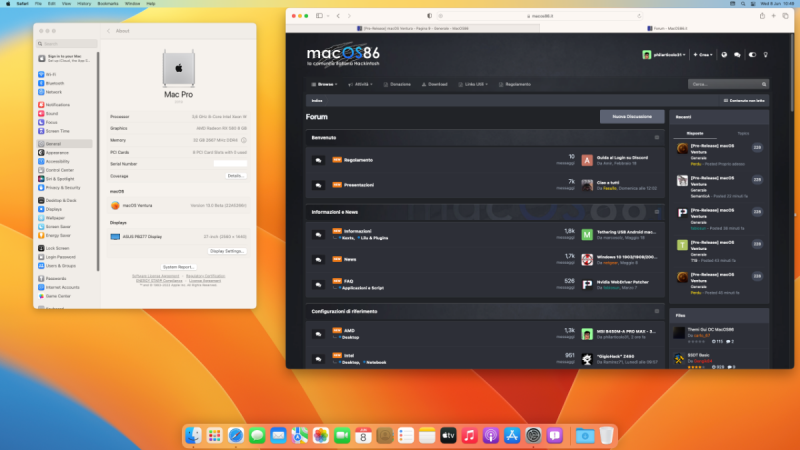Click Details button next to Coverage
Image resolution: width=800 pixels, height=450 pixels.
tap(235, 176)
